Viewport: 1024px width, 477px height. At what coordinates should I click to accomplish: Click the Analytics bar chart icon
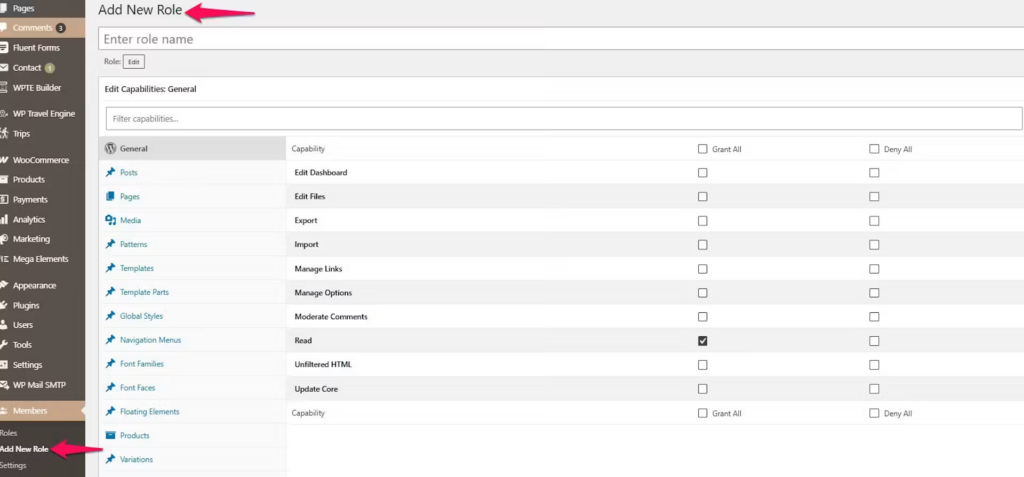coord(3,220)
